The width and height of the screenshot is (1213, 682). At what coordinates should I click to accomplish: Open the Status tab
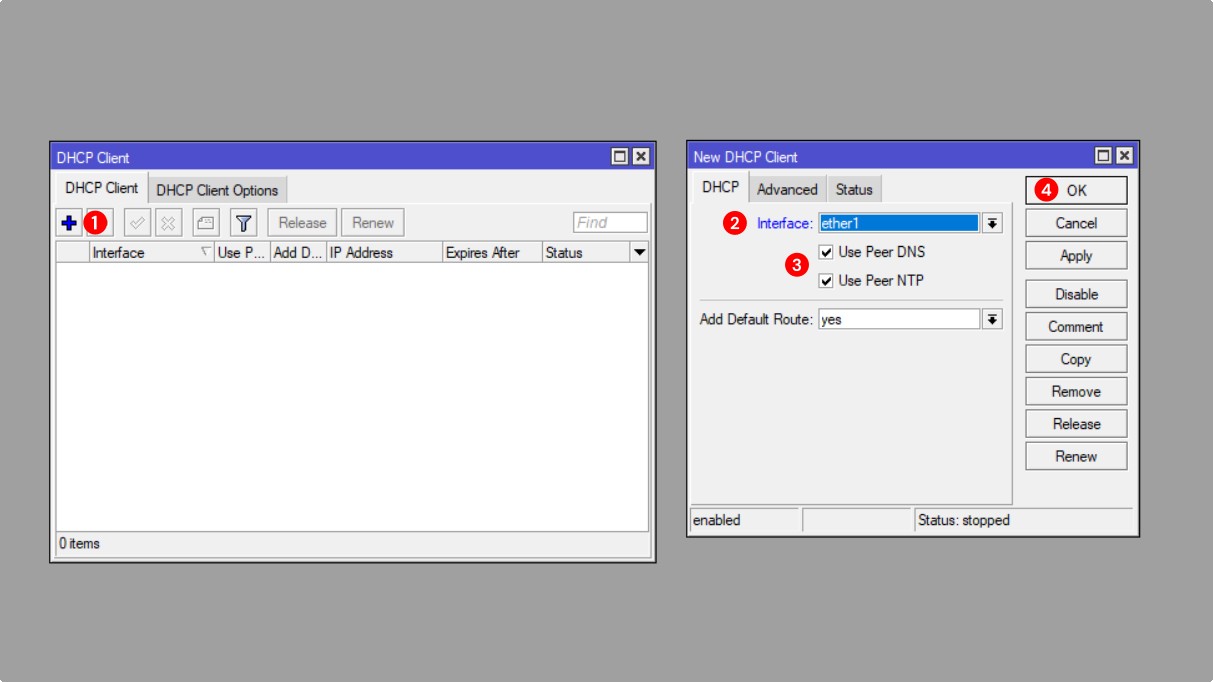click(854, 189)
